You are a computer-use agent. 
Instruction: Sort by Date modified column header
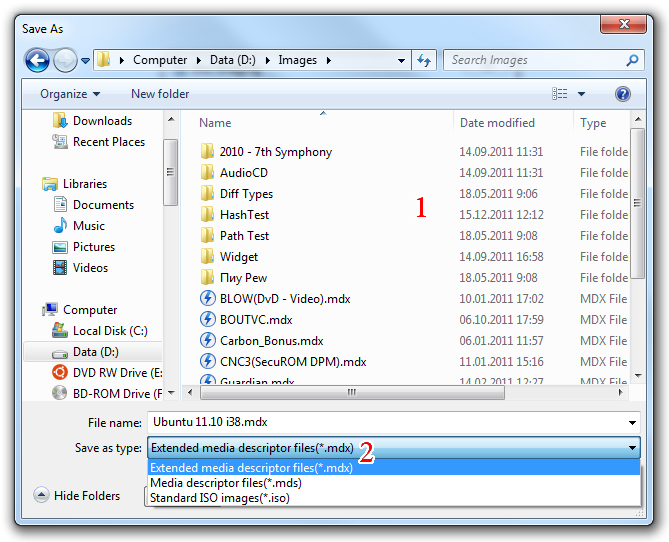tap(497, 123)
